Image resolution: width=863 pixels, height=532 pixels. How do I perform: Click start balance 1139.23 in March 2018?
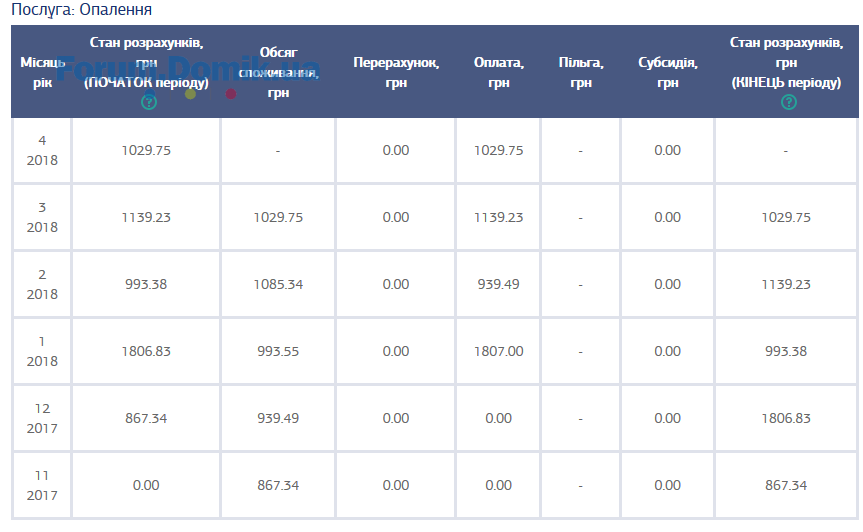pos(146,217)
